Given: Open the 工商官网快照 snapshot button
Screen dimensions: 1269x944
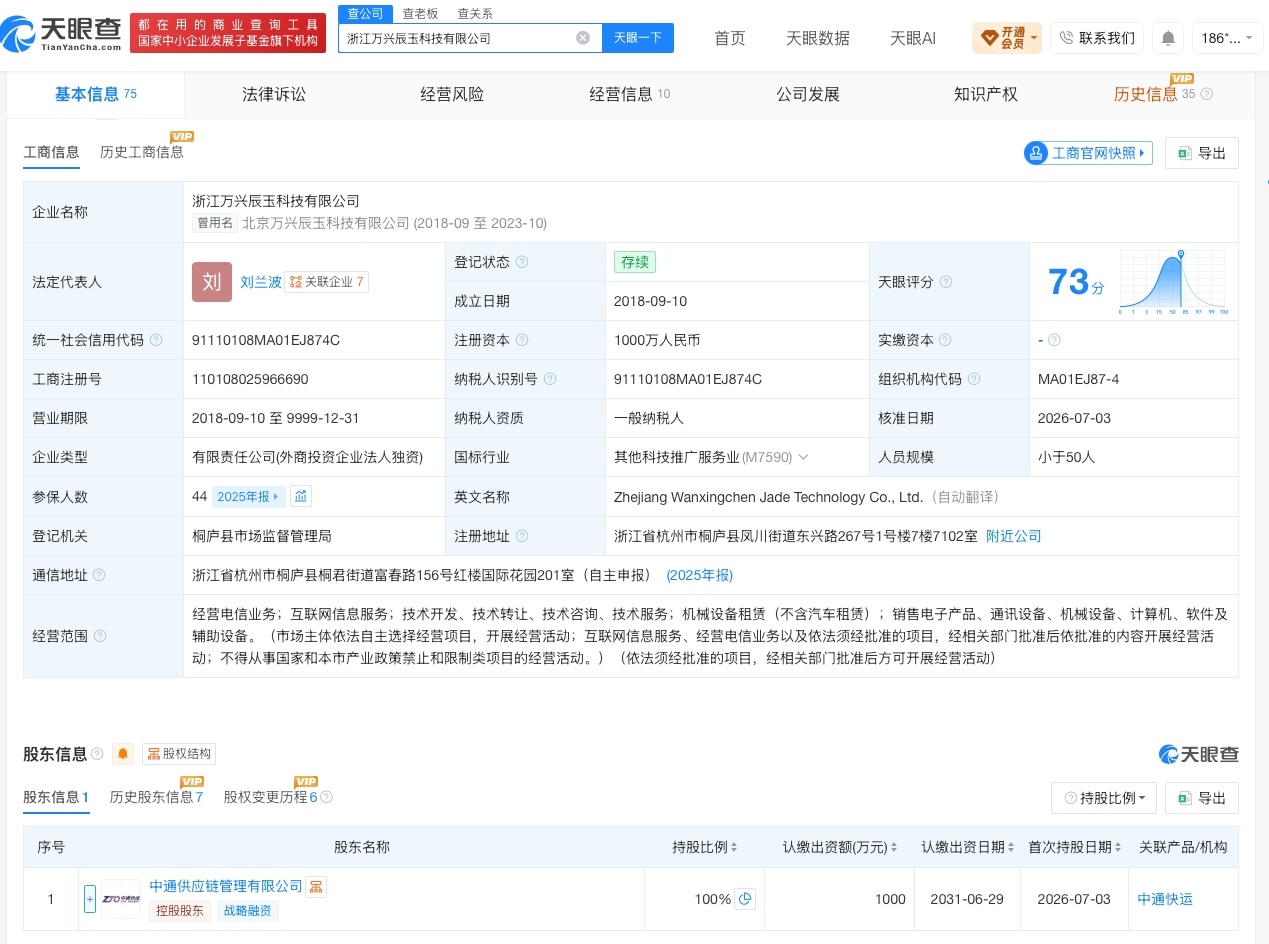Looking at the screenshot, I should (x=1088, y=153).
